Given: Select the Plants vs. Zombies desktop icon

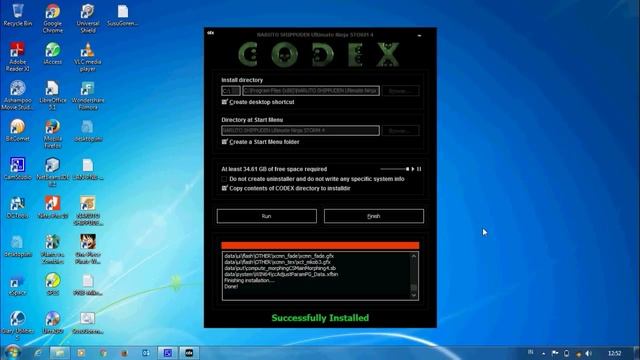Looking at the screenshot, I should tap(53, 249).
